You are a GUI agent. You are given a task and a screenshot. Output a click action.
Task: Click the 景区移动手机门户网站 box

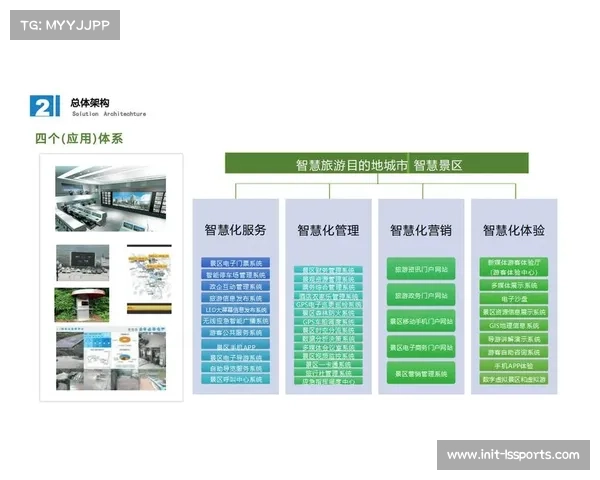[x=421, y=321]
